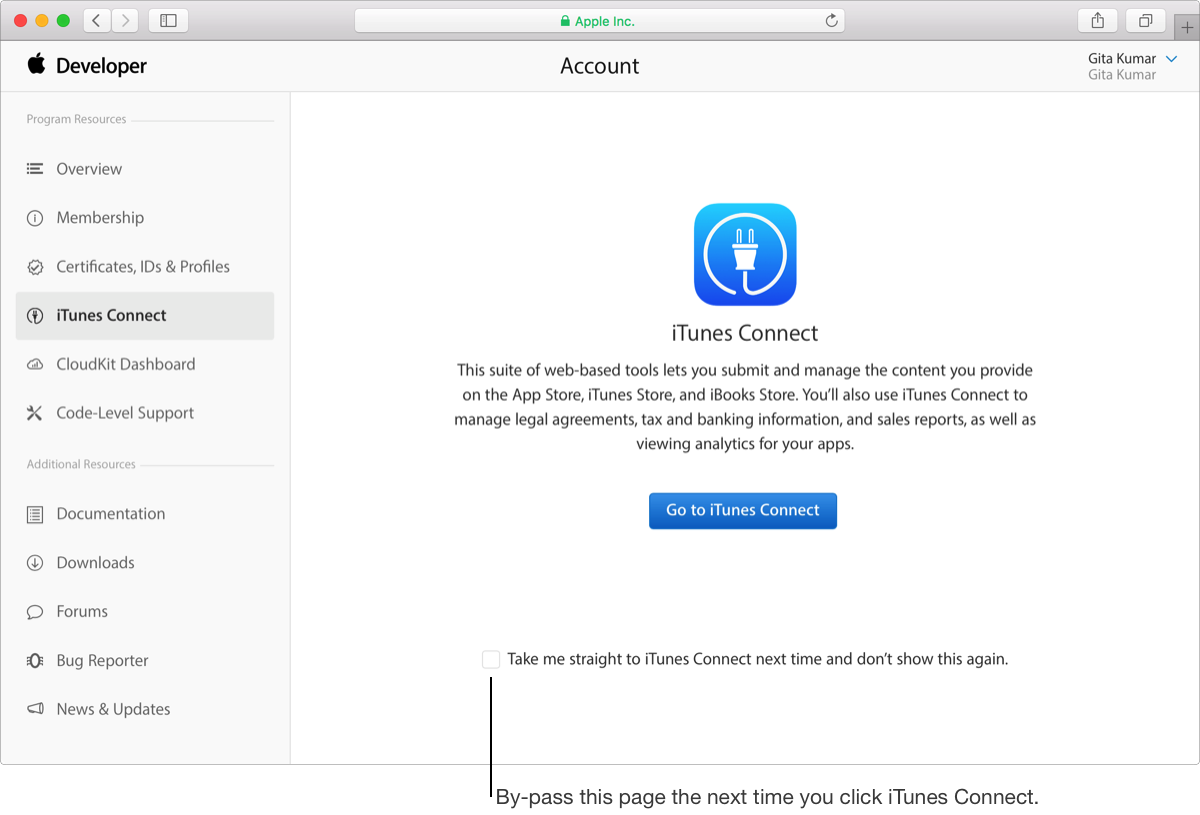This screenshot has width=1200, height=815.
Task: Open the Bug Reporter link
Action: [x=102, y=661]
